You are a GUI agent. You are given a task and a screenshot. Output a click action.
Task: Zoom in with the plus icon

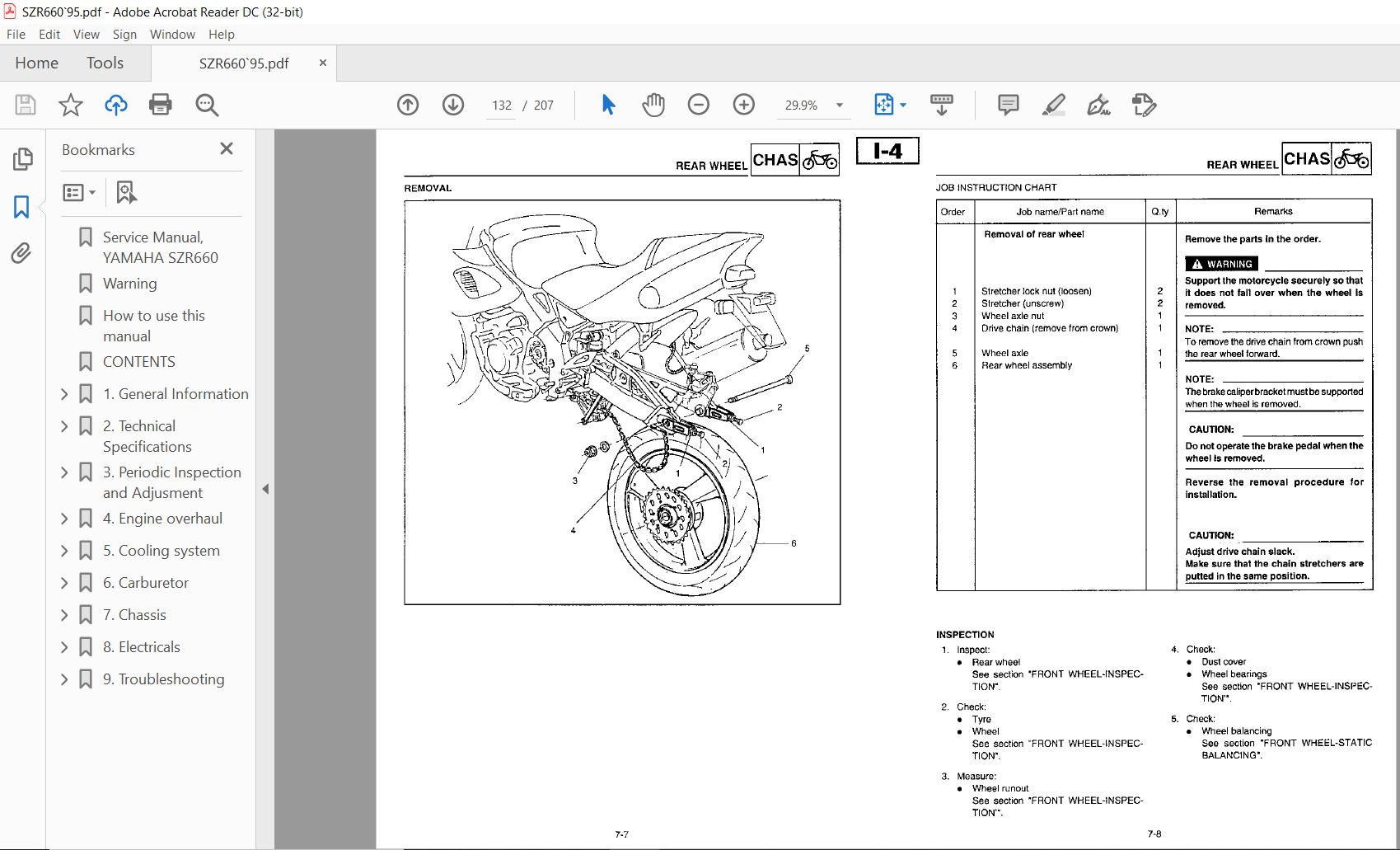[744, 105]
